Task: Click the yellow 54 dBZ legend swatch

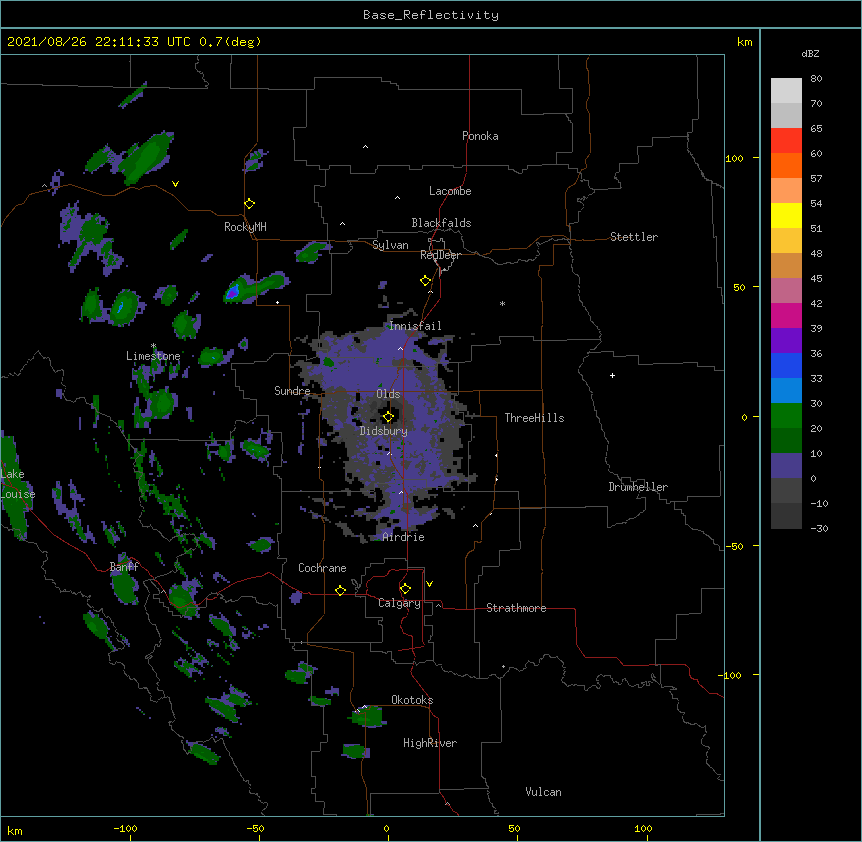Action: point(786,215)
